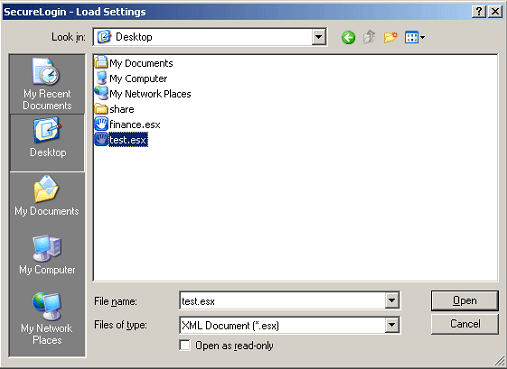Image resolution: width=507 pixels, height=369 pixels.
Task: Select the share folder name
Action: coord(122,109)
